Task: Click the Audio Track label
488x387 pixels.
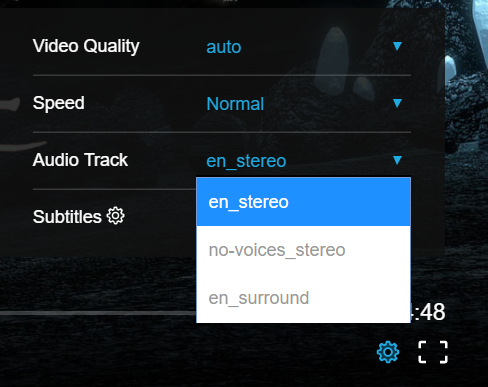Action: pos(80,160)
